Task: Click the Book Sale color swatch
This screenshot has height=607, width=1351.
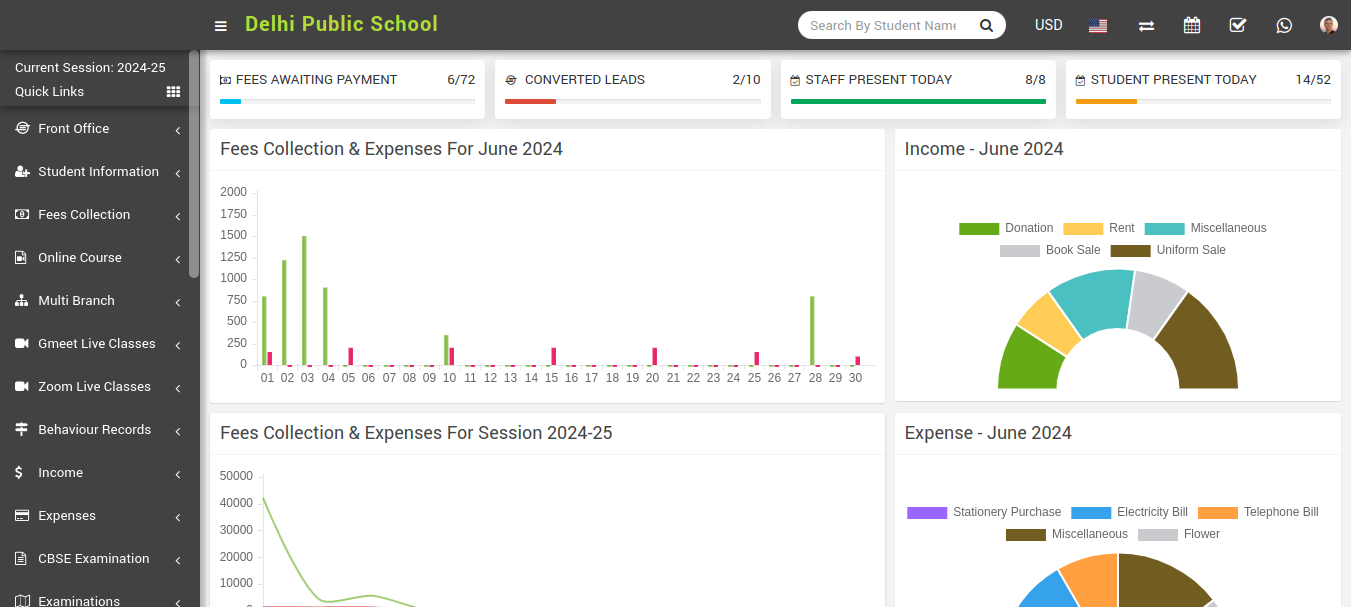Action: pyautogui.click(x=1020, y=251)
